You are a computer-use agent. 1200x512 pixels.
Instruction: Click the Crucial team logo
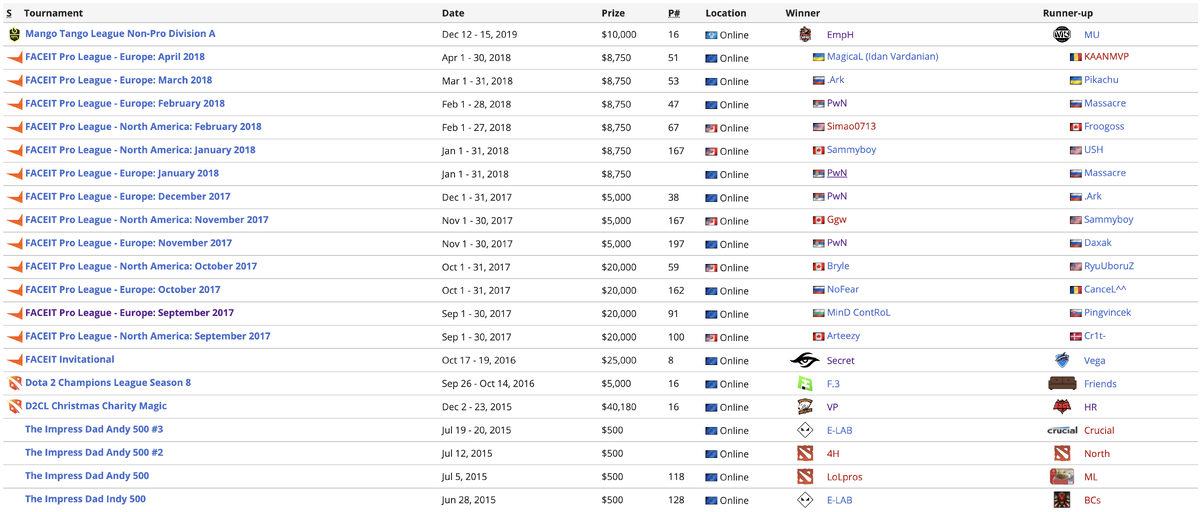[1062, 431]
